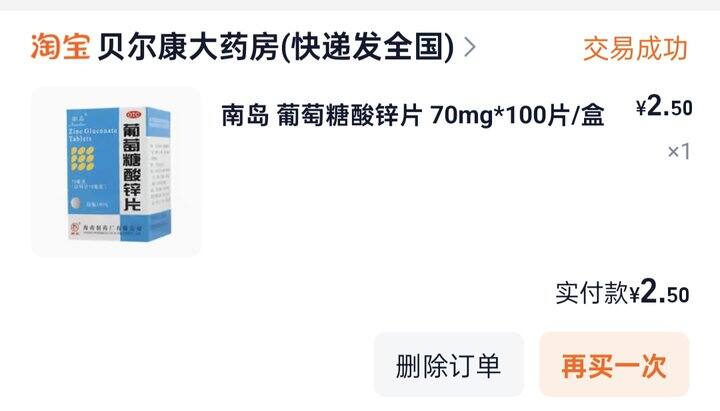
Task: Click the 实付款 label
Action: click(x=591, y=293)
